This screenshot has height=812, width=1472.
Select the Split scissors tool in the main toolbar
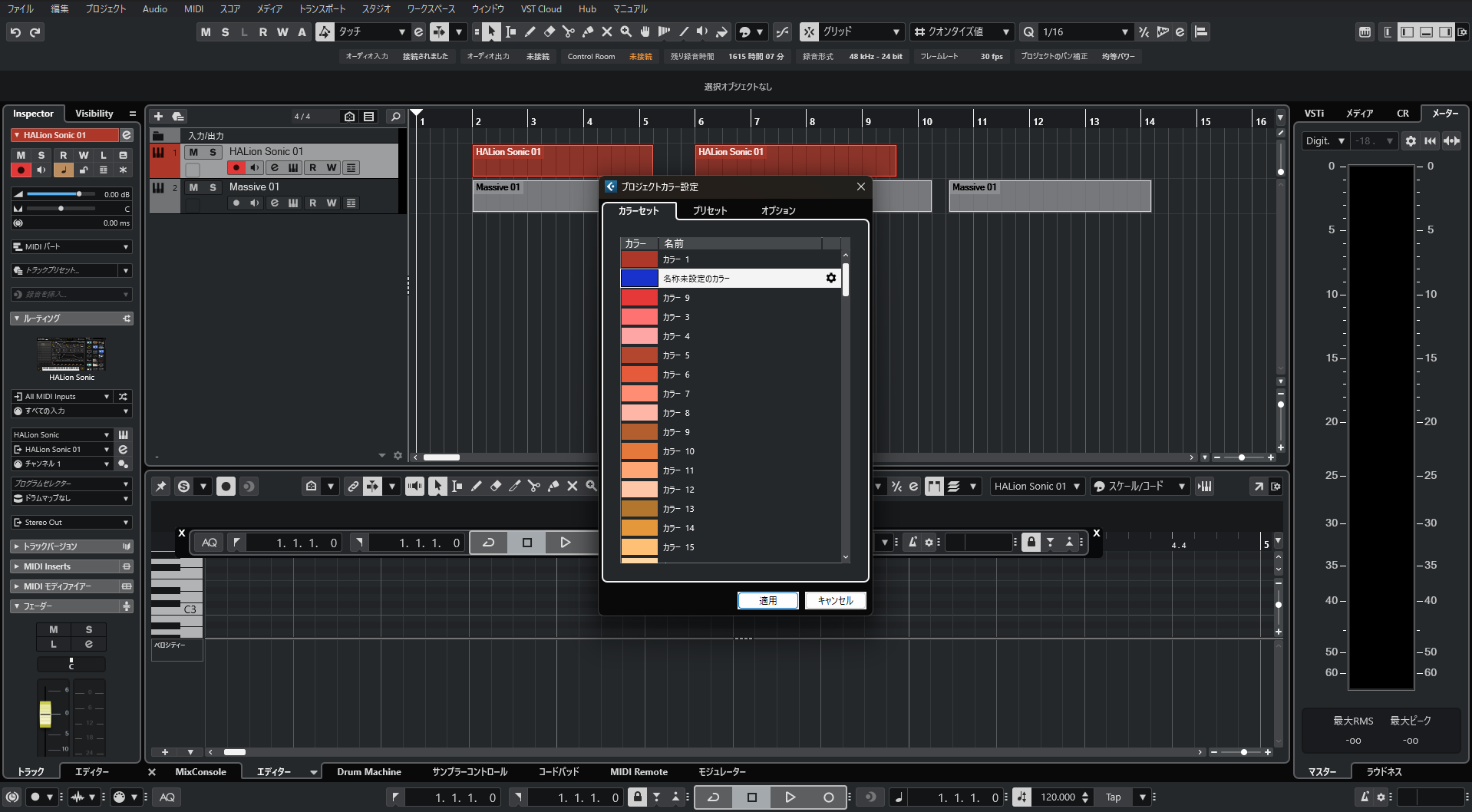569,32
